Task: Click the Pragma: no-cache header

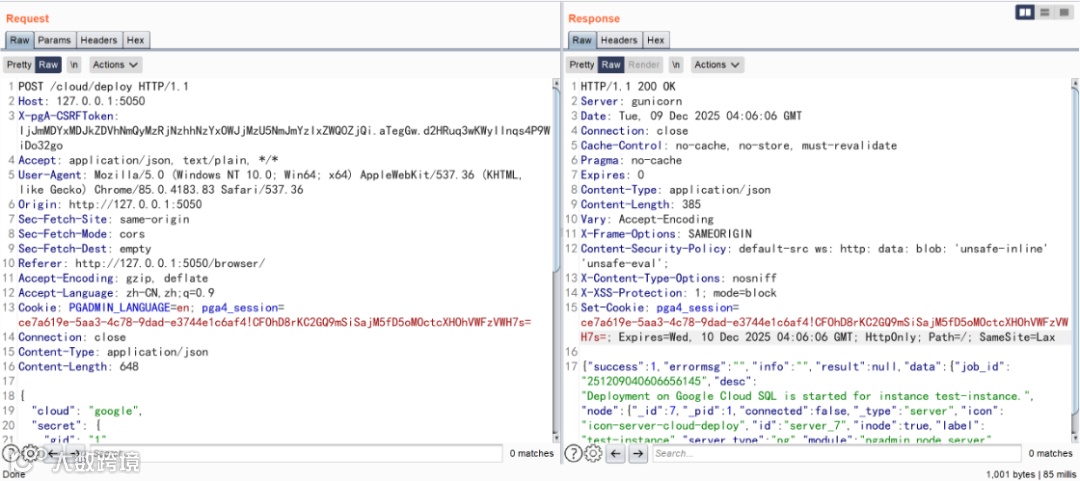Action: (631, 160)
